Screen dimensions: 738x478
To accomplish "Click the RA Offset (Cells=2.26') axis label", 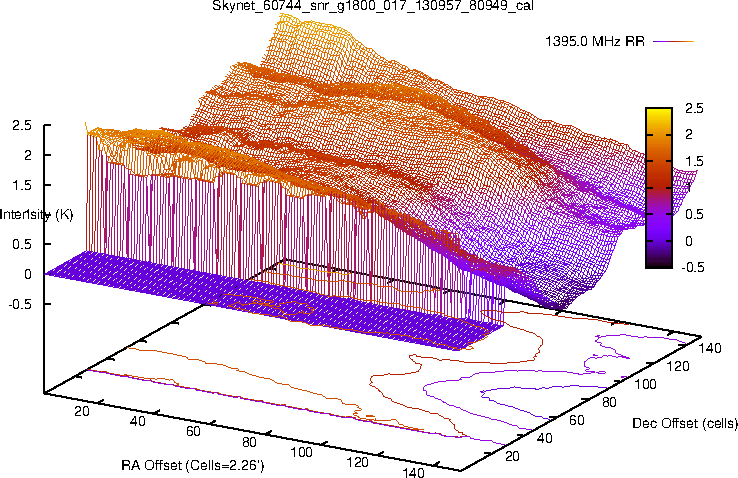I will click(193, 466).
